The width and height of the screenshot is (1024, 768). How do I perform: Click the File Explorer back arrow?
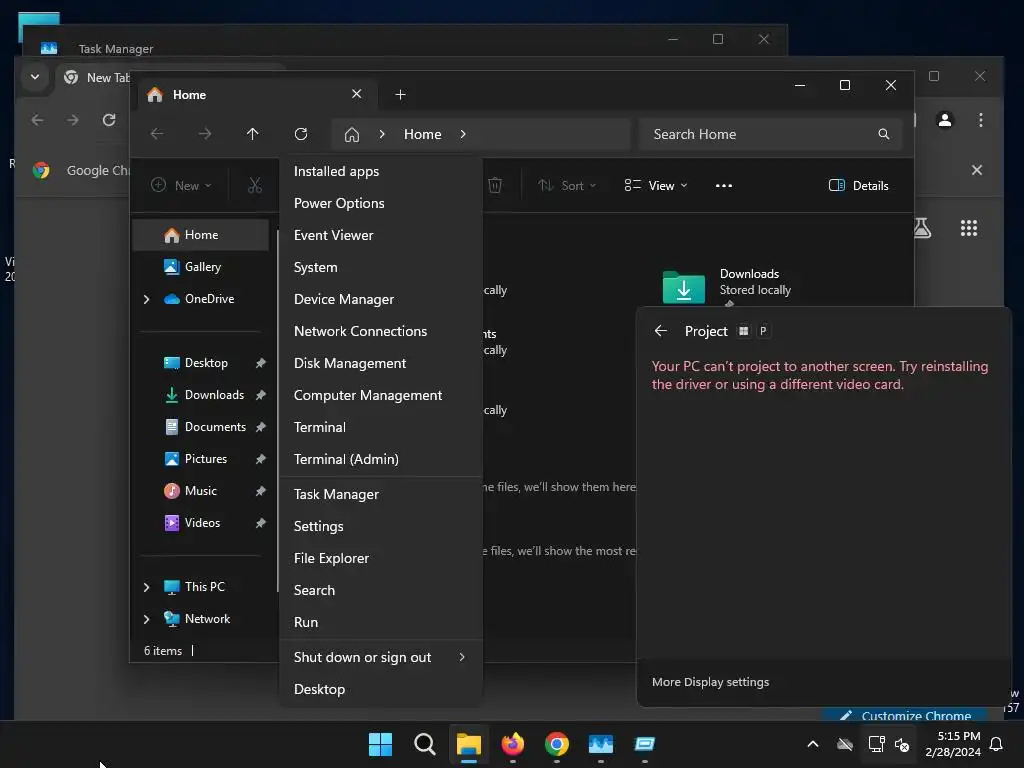pos(157,134)
